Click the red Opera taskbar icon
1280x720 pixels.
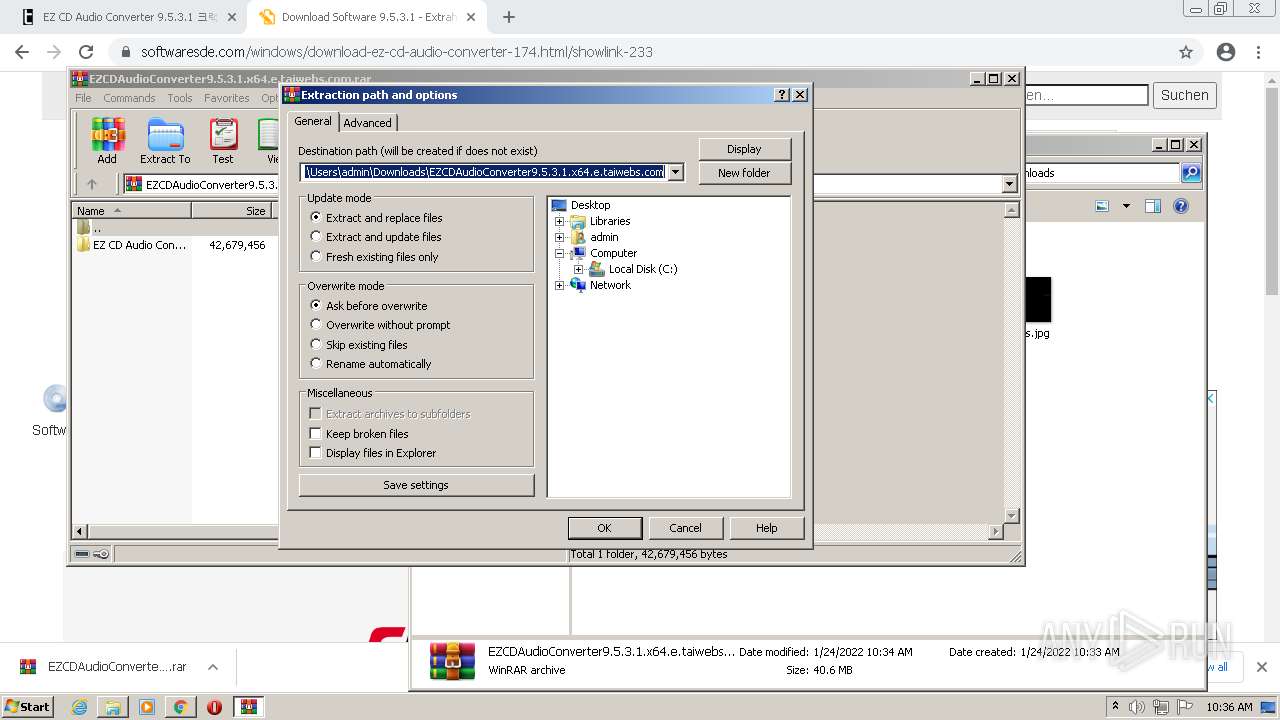point(214,707)
